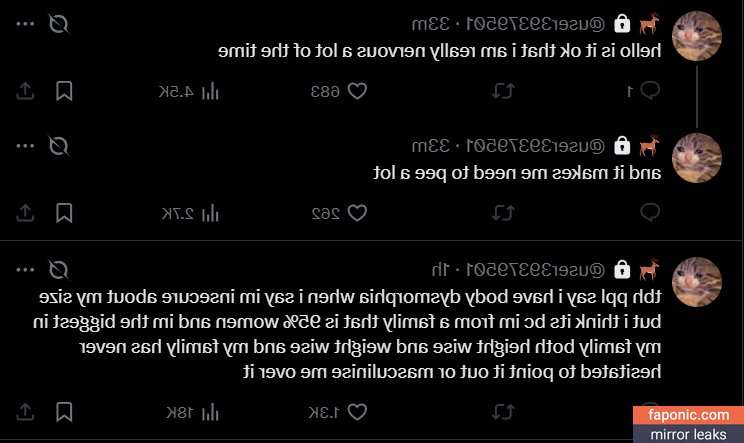
Task: Open more options on the "really nervous" tweet
Action: (x=25, y=23)
